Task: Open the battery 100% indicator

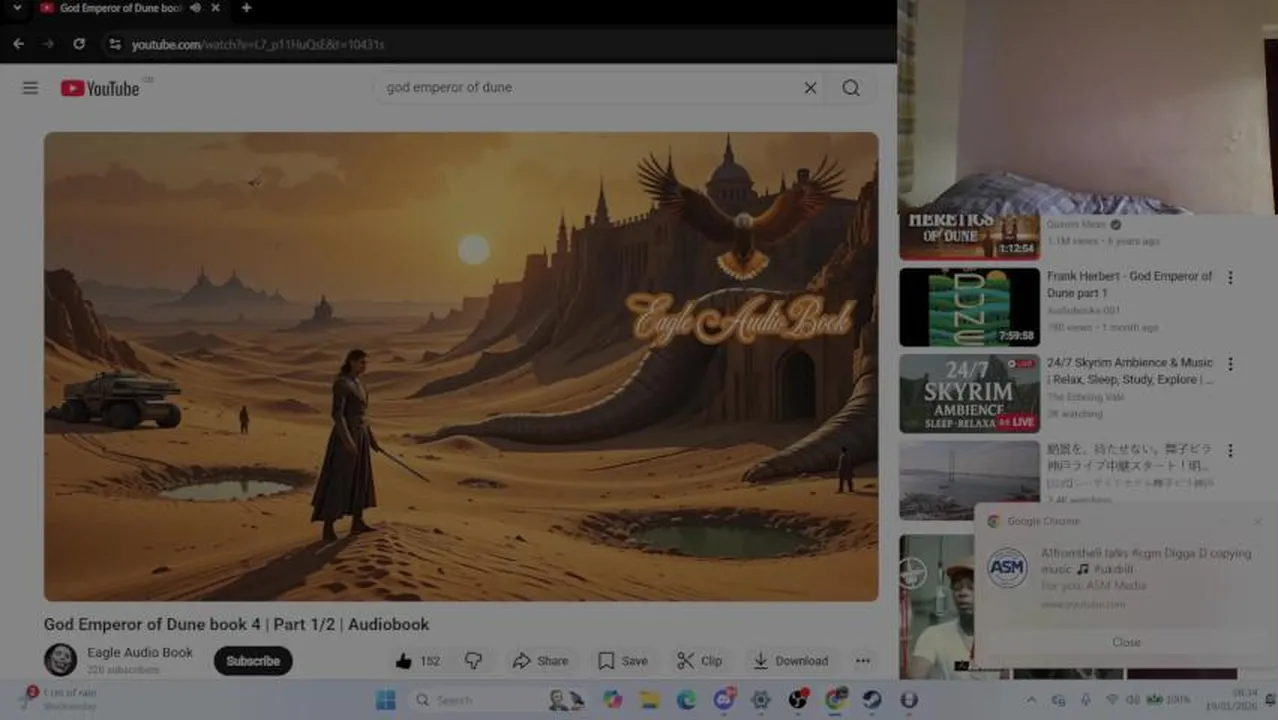Action: click(x=1168, y=699)
